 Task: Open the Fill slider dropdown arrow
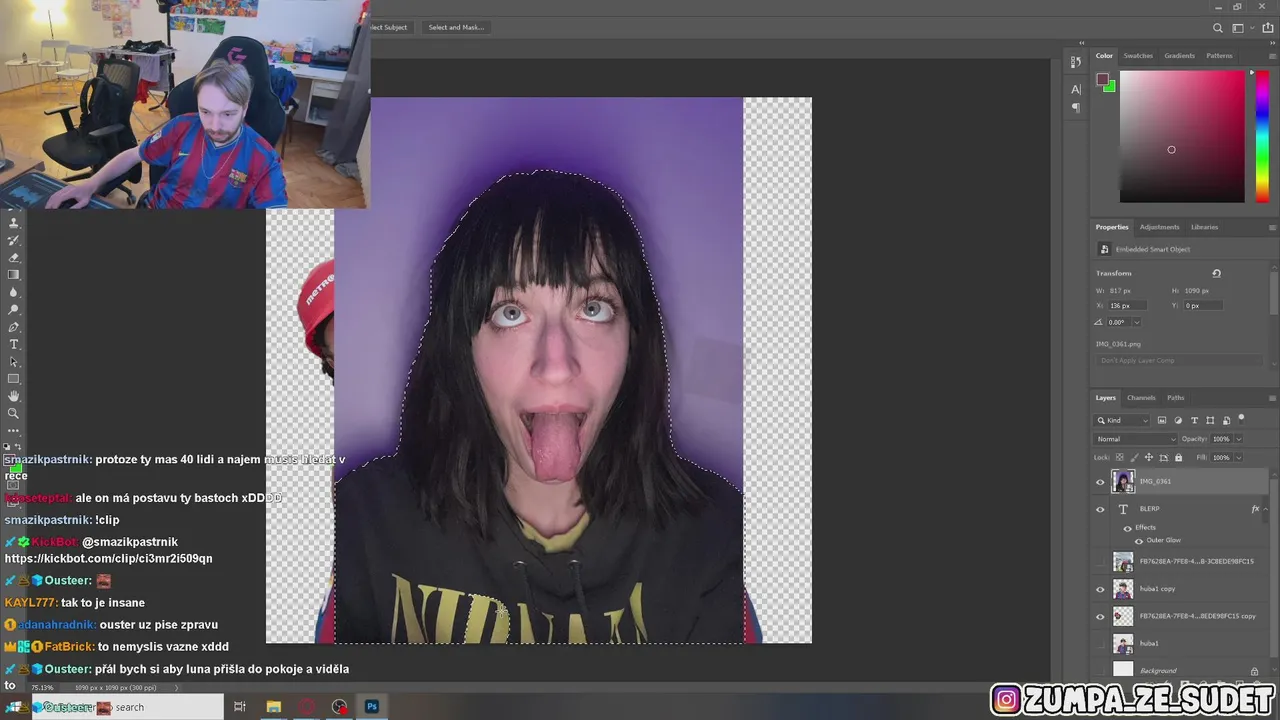1238,458
